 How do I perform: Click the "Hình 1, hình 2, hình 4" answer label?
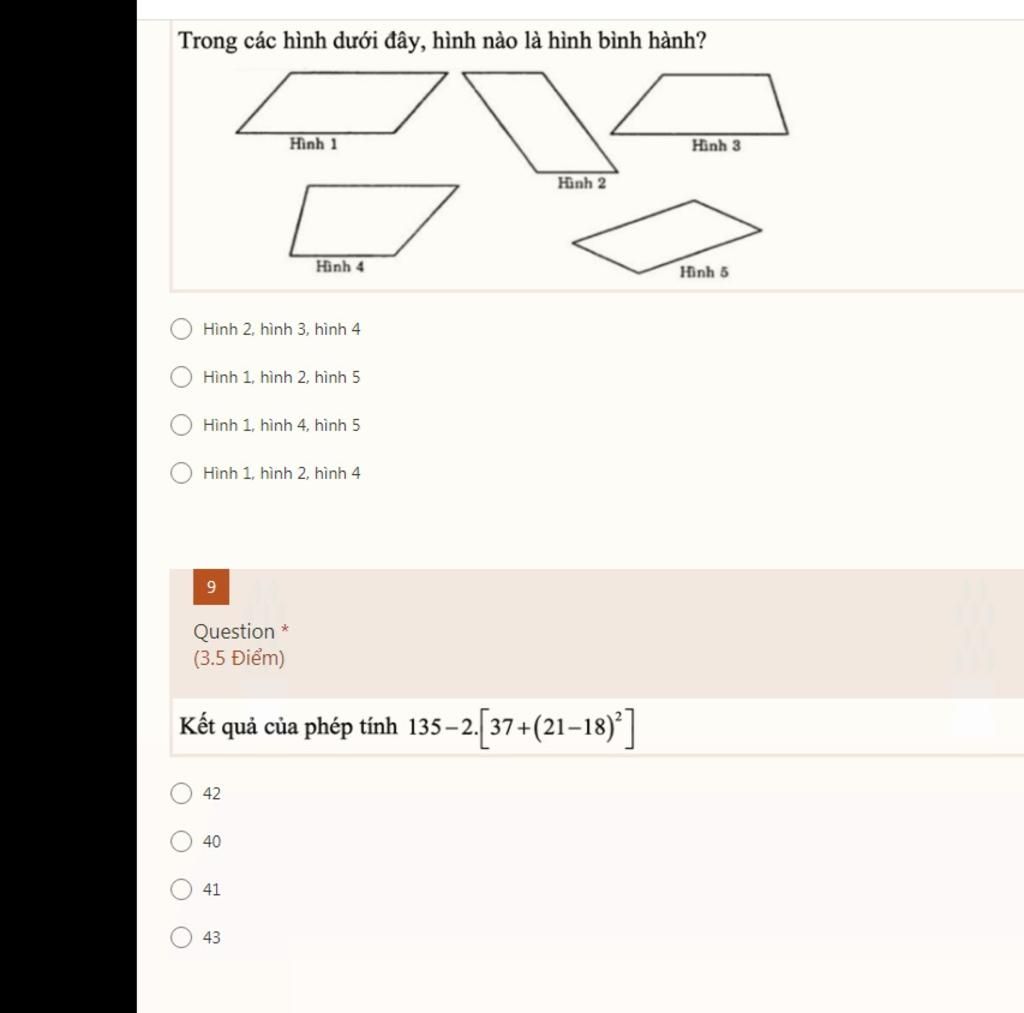click(281, 473)
